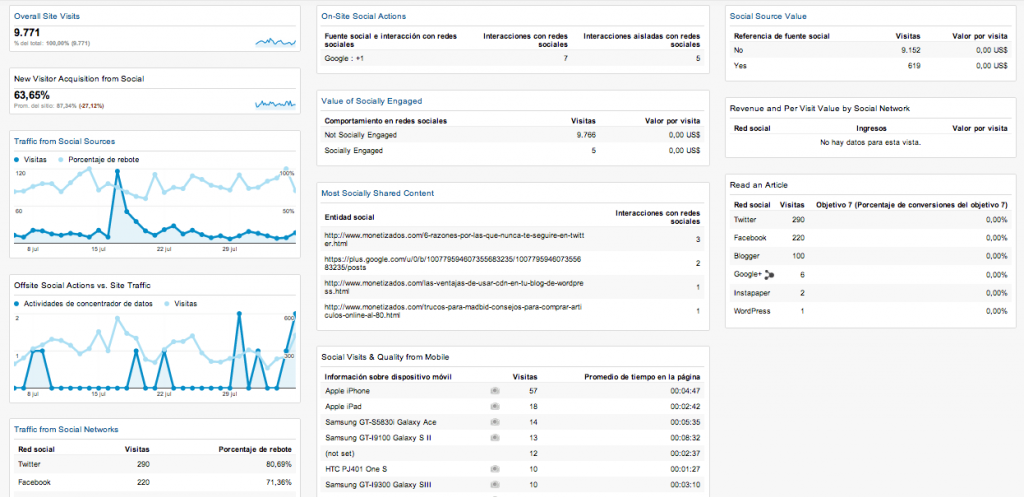
Task: Click the Porcentaje de rebote legend marker
Action: (62, 159)
